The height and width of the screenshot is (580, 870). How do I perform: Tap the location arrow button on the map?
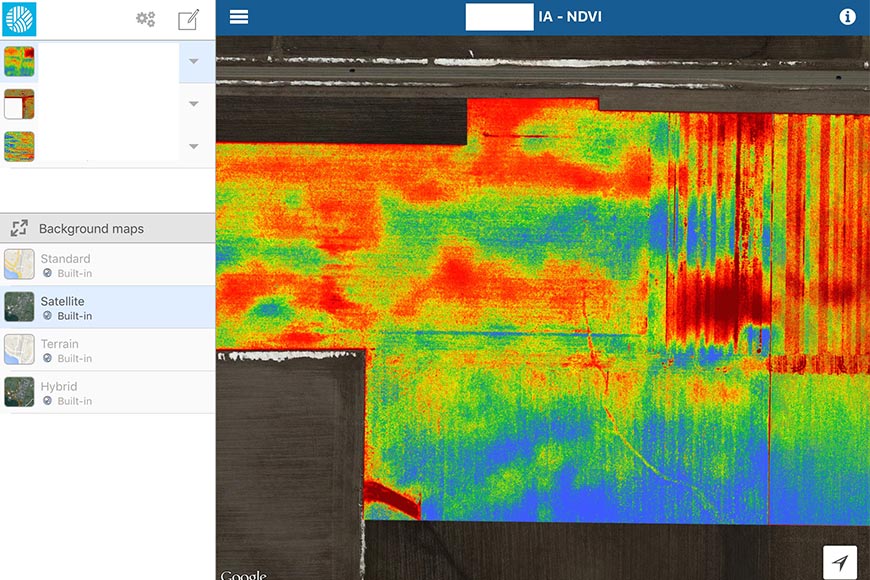[840, 562]
